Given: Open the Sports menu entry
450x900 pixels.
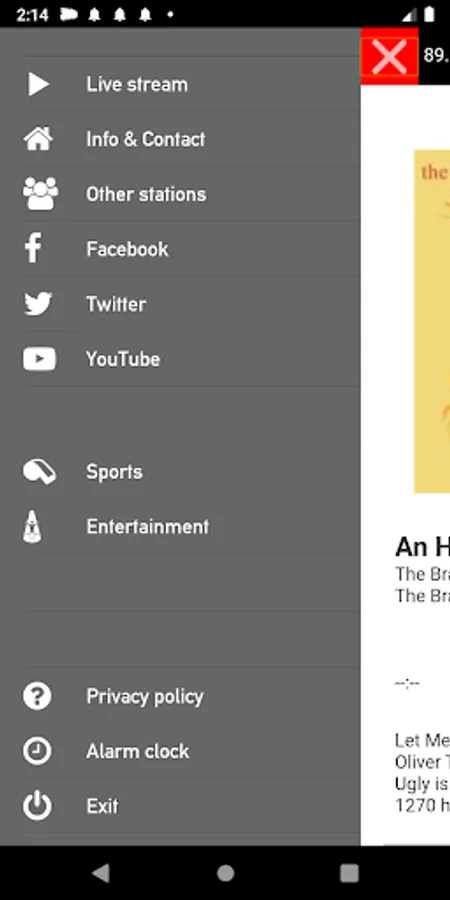Looking at the screenshot, I should [180, 472].
